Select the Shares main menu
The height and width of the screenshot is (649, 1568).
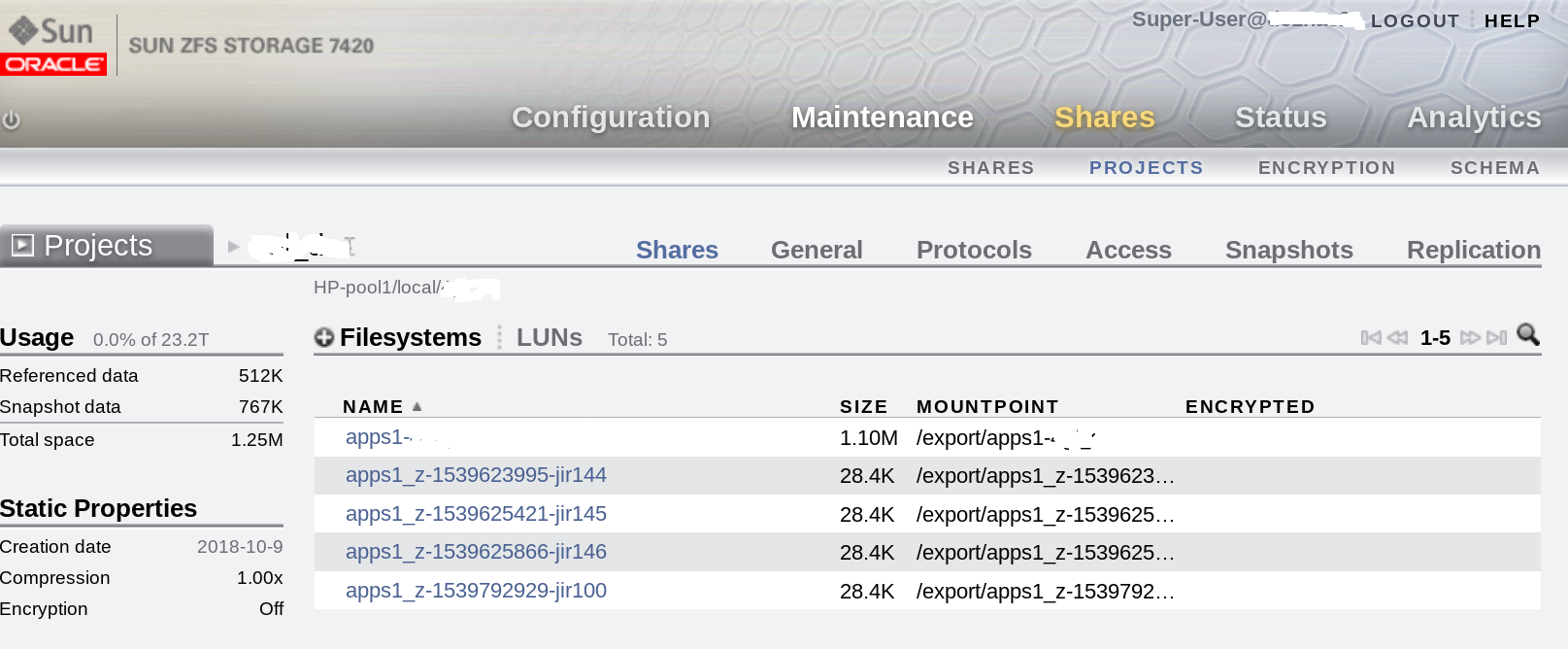pos(1105,118)
